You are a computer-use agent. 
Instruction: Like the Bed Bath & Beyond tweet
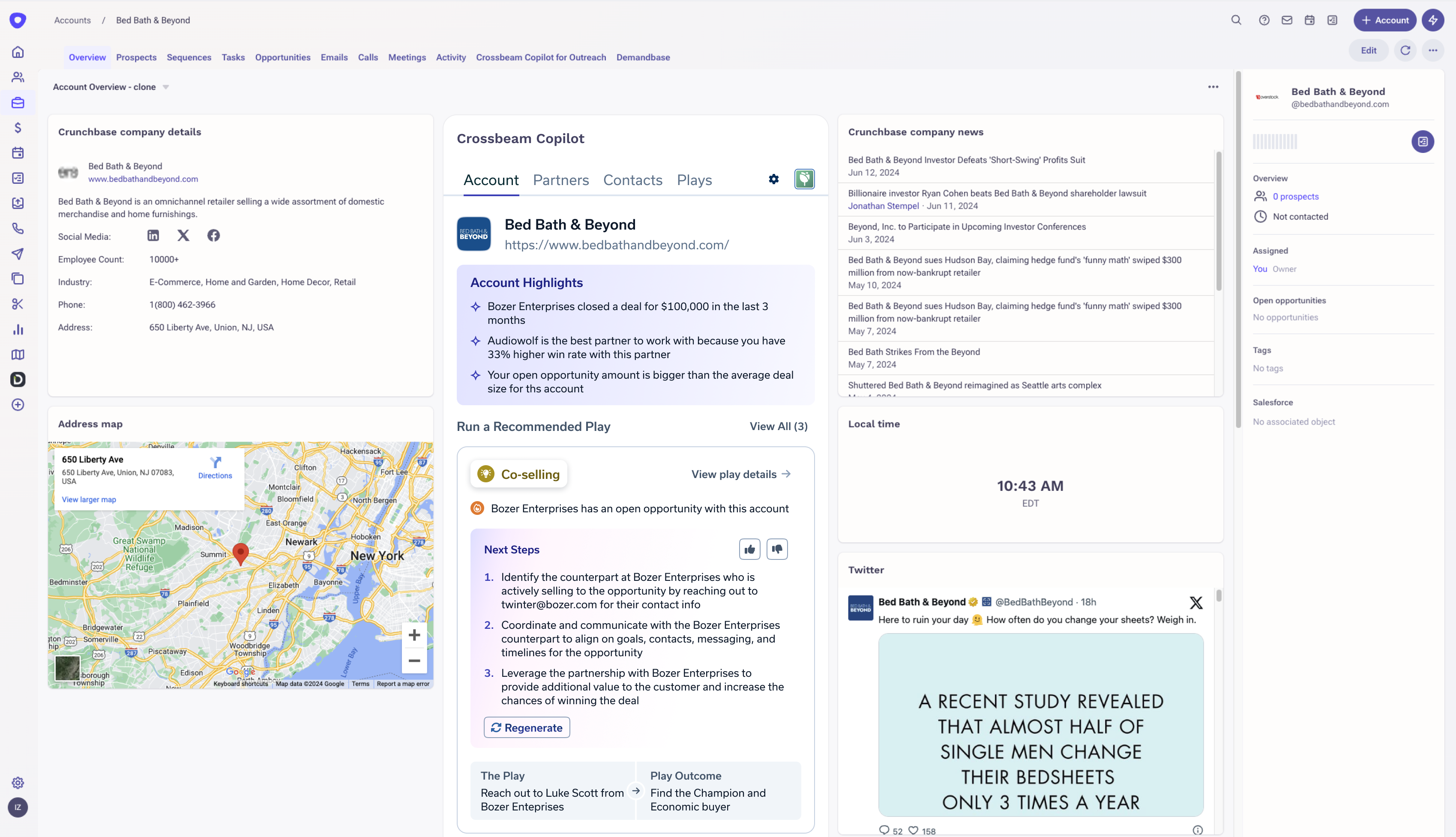coord(913,831)
